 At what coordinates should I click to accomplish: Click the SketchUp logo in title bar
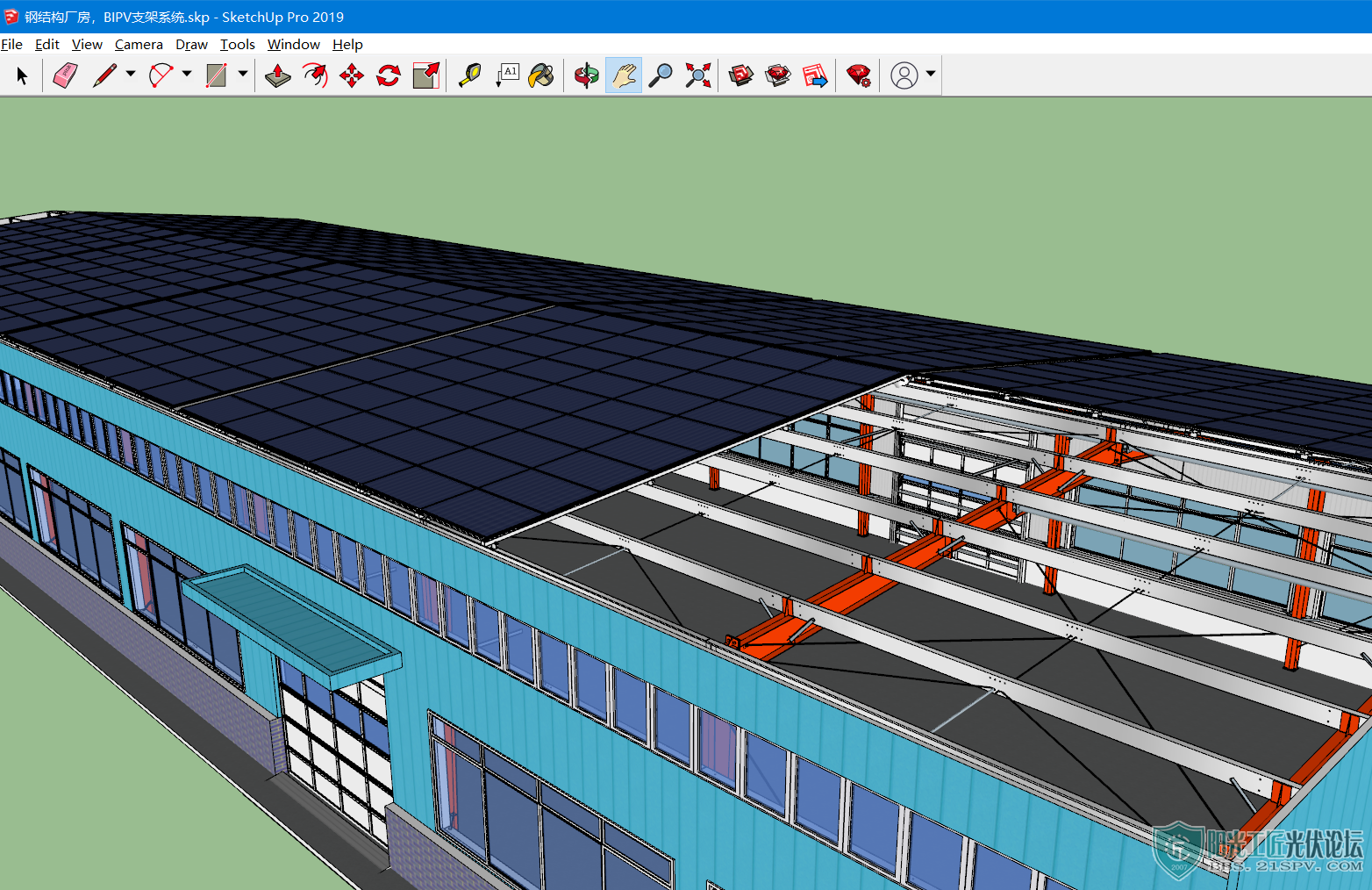click(11, 17)
